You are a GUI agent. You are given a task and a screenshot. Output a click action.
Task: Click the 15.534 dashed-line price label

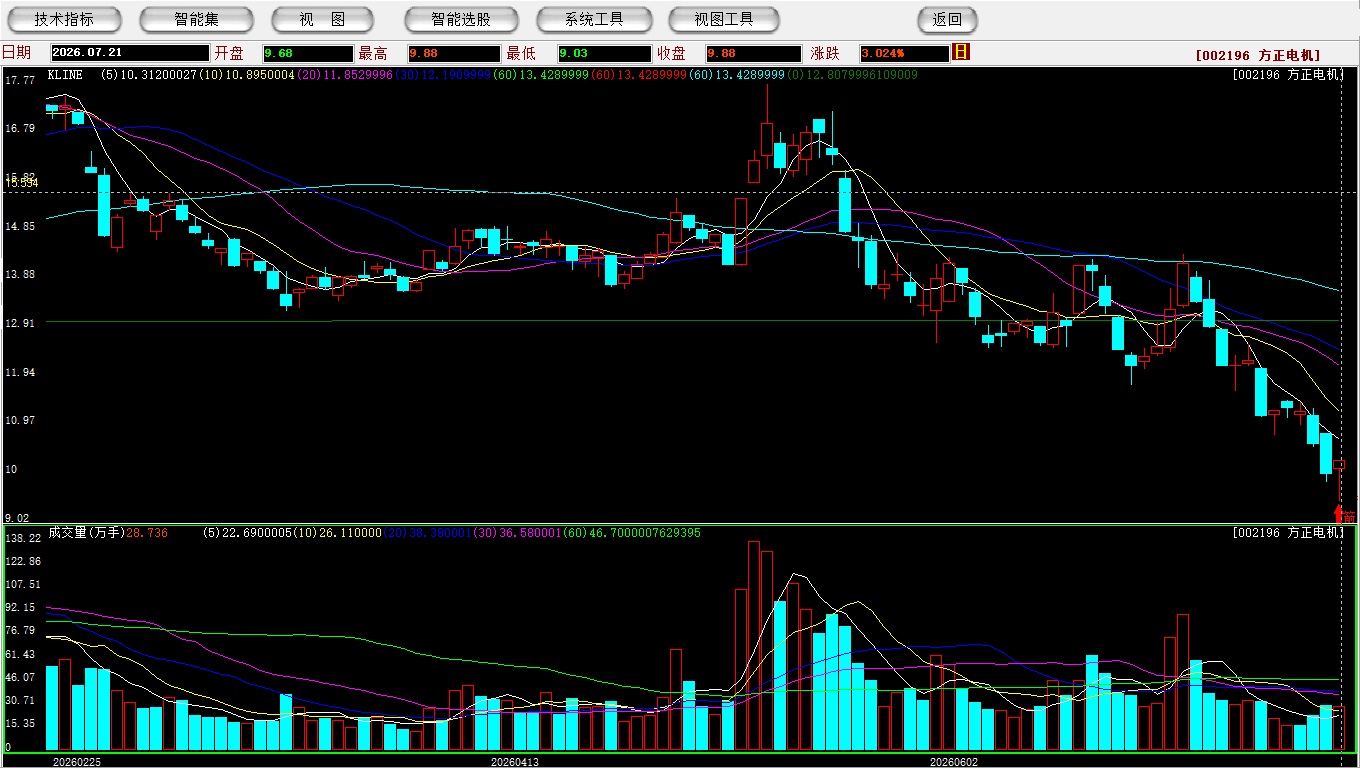click(22, 183)
